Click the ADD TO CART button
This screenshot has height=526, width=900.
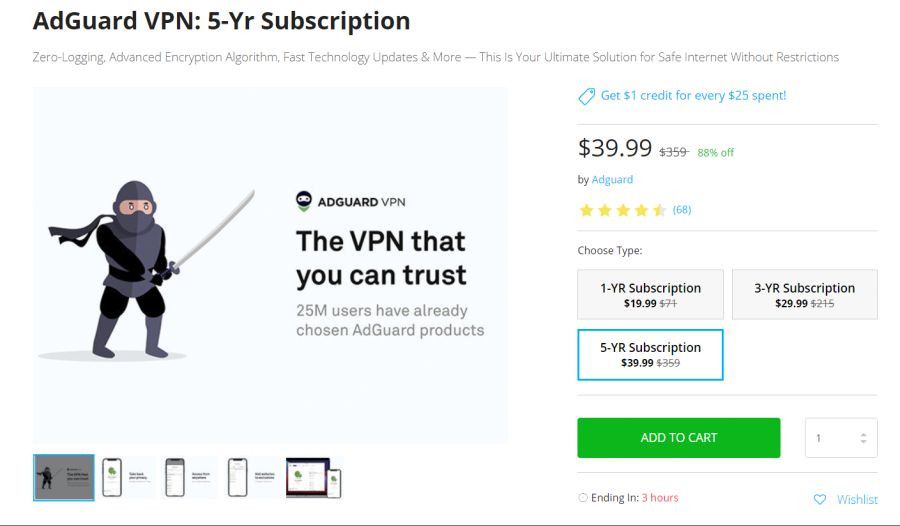678,438
